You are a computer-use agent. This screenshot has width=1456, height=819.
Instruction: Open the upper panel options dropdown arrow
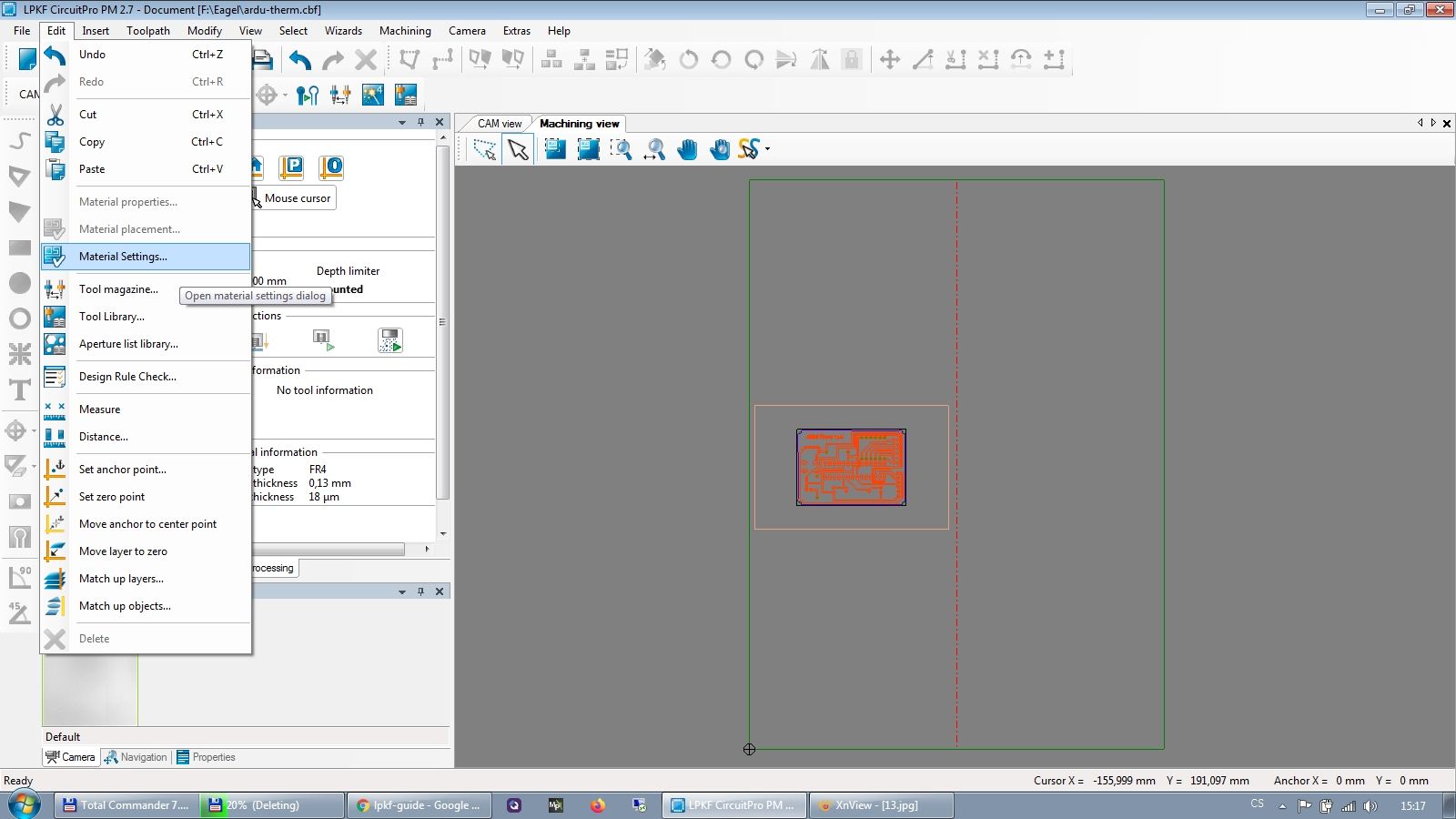coord(402,122)
